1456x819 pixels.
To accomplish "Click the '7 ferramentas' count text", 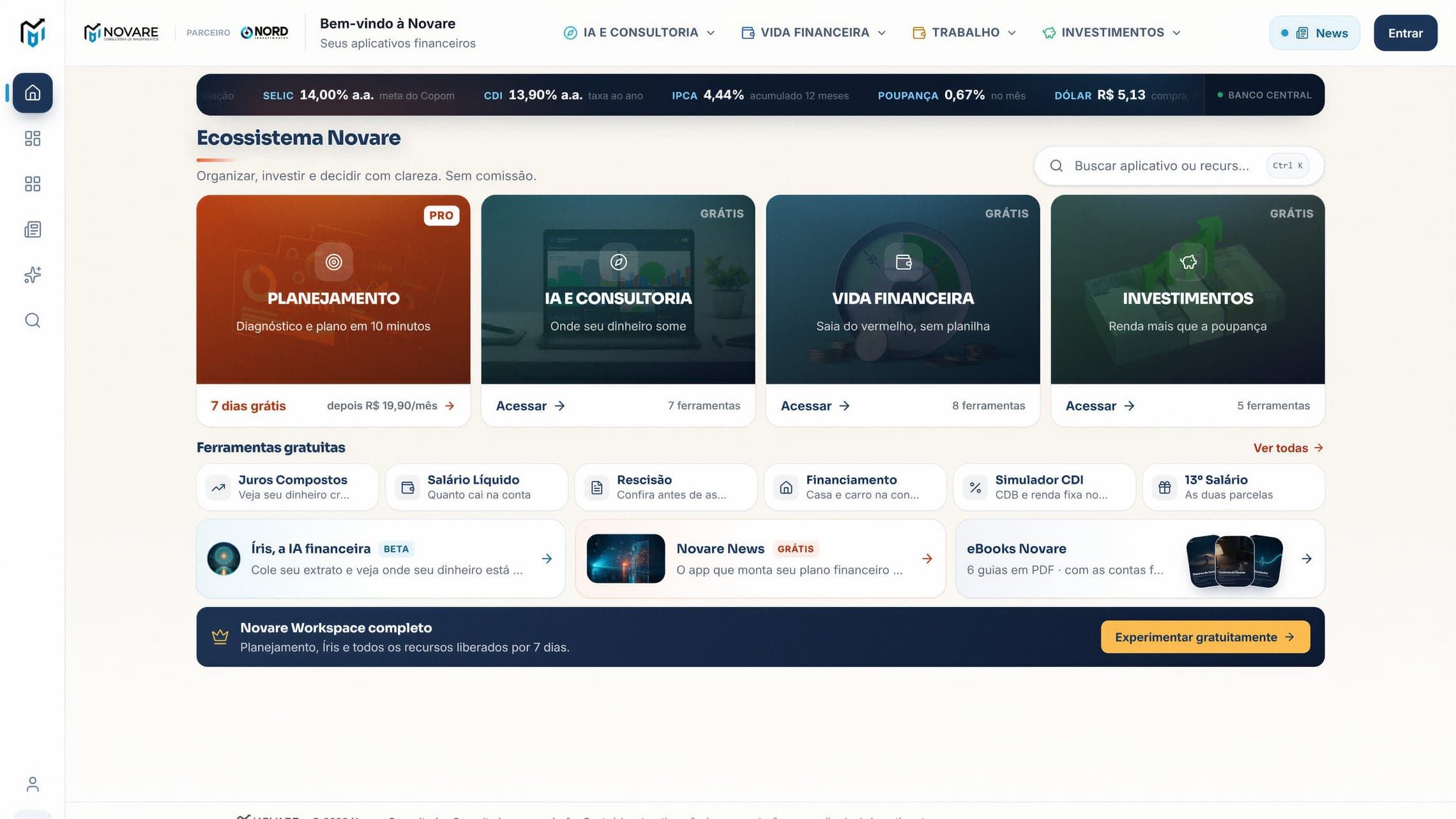I will coord(704,406).
